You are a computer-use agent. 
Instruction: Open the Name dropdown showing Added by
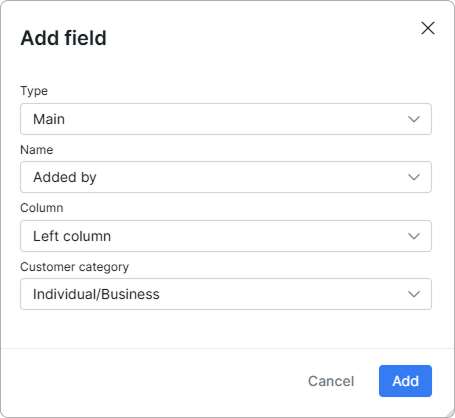(x=226, y=177)
